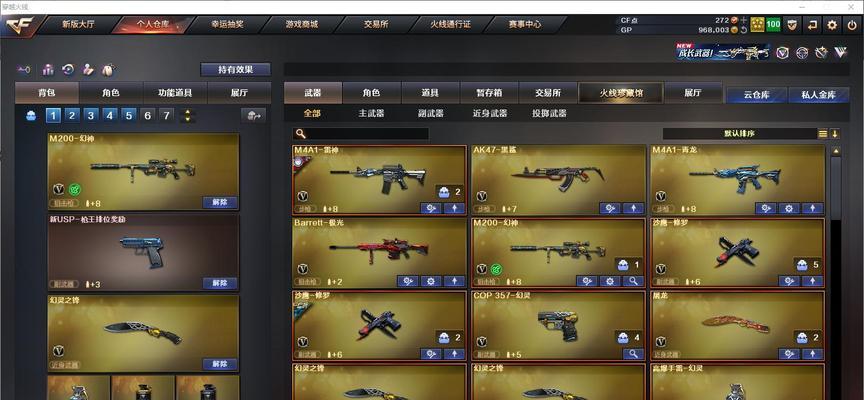Click the backpack share arrow button
Image resolution: width=864 pixels, height=400 pixels.
pos(253,115)
